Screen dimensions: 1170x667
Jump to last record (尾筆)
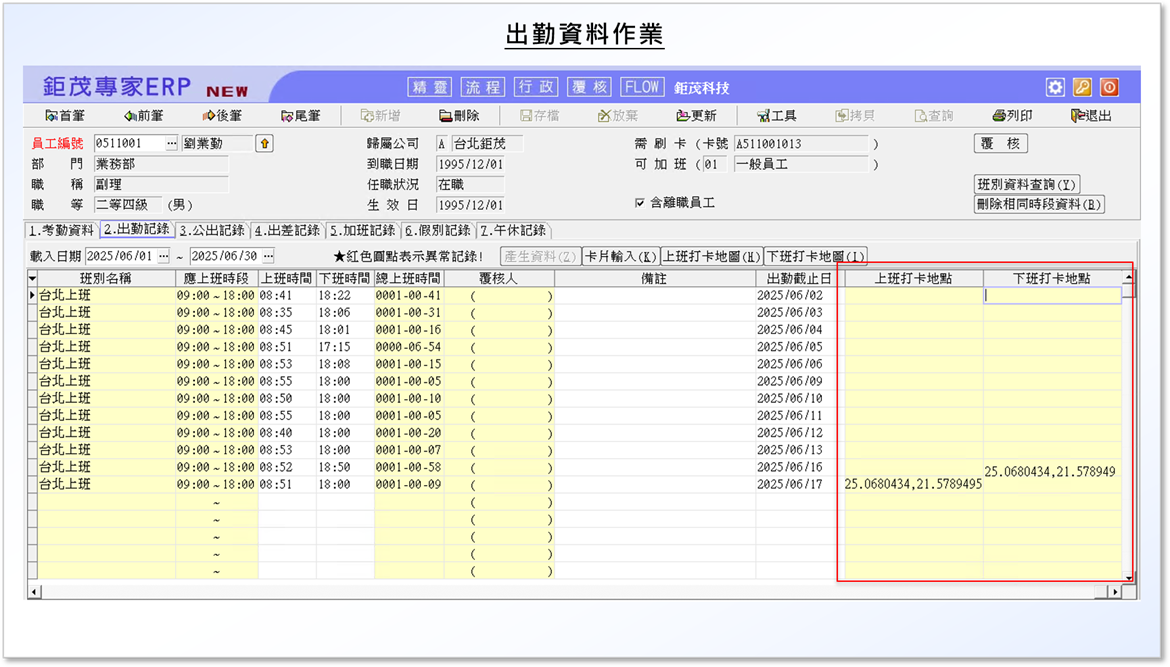[300, 116]
